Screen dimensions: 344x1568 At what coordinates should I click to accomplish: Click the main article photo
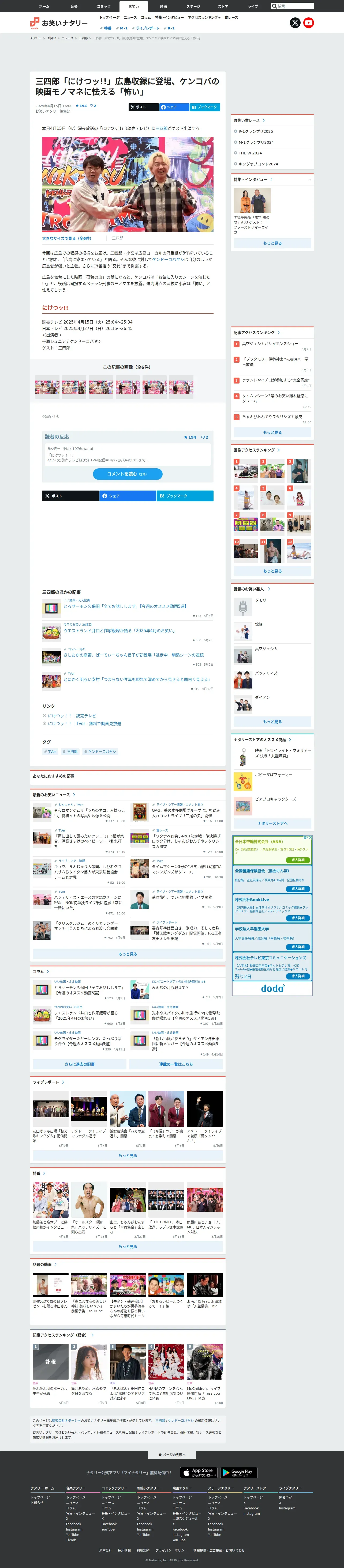coord(128,184)
